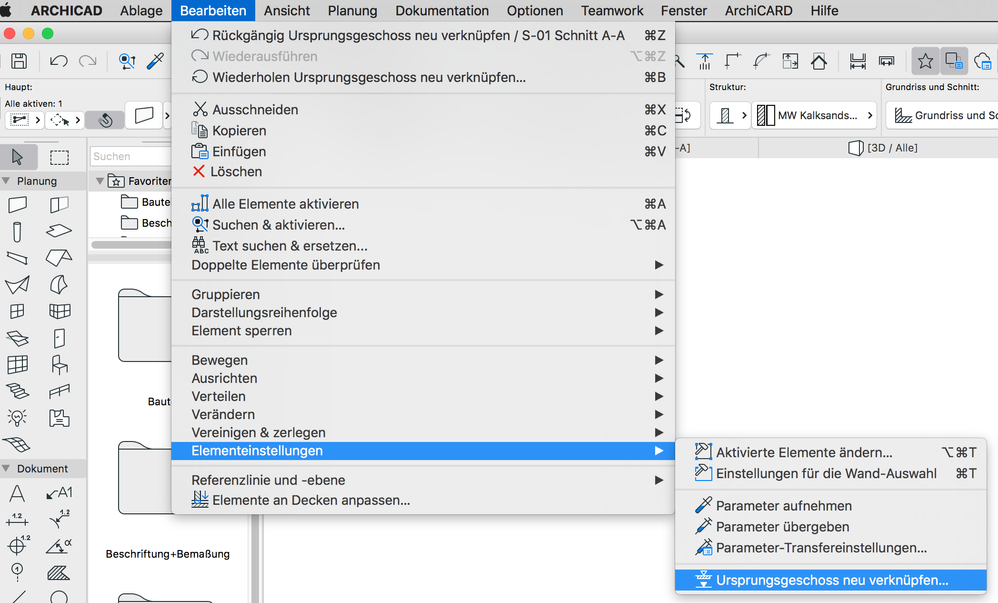
Task: Click the Undo arrow in the toolbar
Action: pos(59,61)
